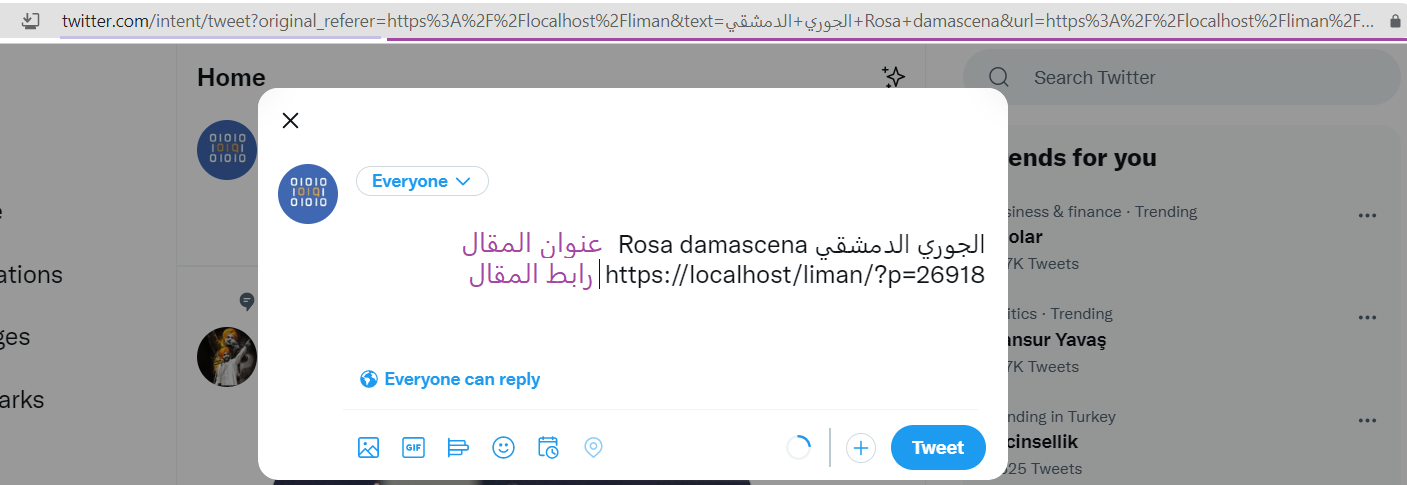Open the GIF picker icon
Viewport: 1407px width, 485px height.
[413, 448]
